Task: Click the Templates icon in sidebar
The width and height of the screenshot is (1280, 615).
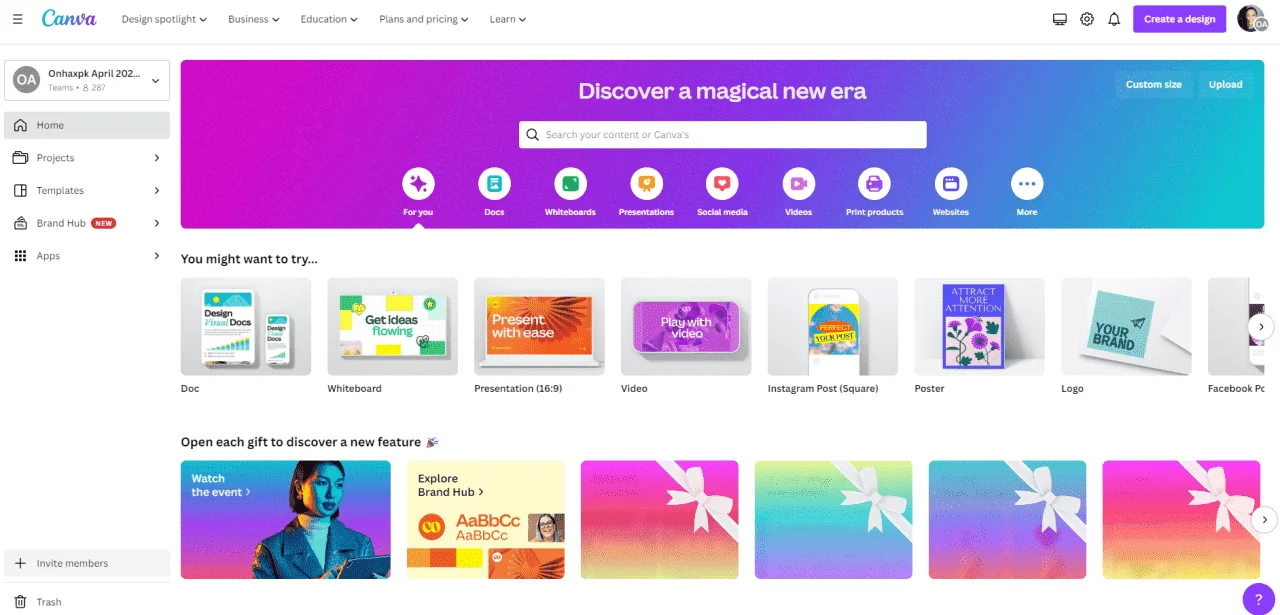Action: coord(20,191)
